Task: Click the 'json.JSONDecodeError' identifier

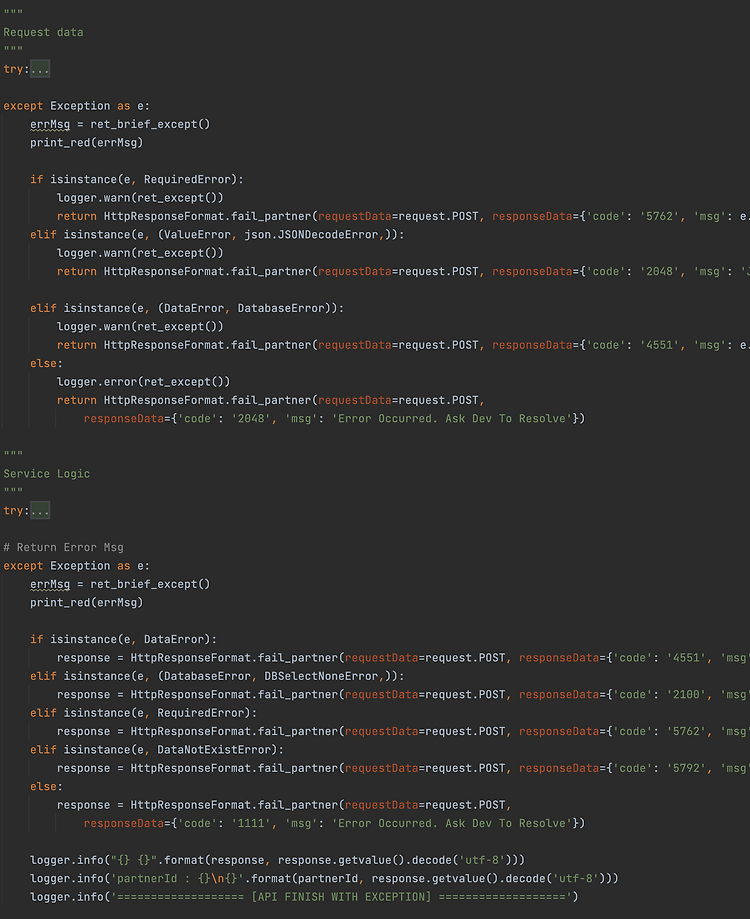Action: pyautogui.click(x=311, y=234)
